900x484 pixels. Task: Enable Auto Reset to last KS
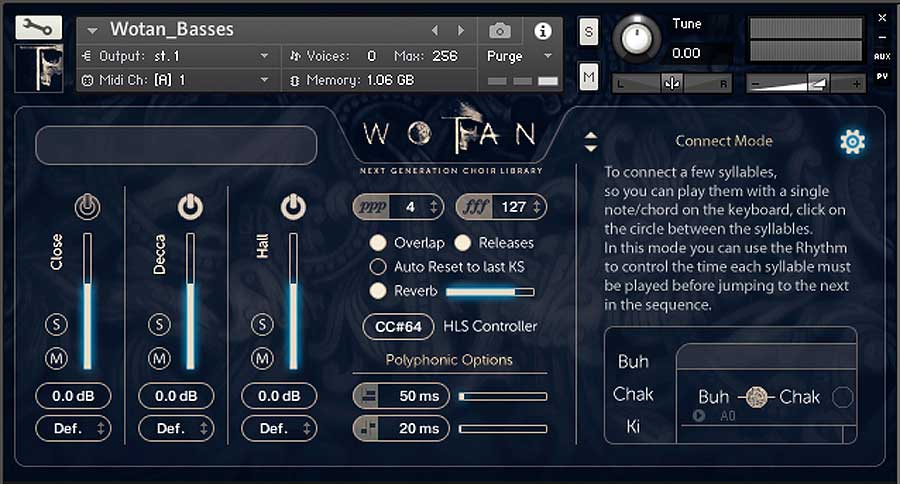pyautogui.click(x=378, y=266)
